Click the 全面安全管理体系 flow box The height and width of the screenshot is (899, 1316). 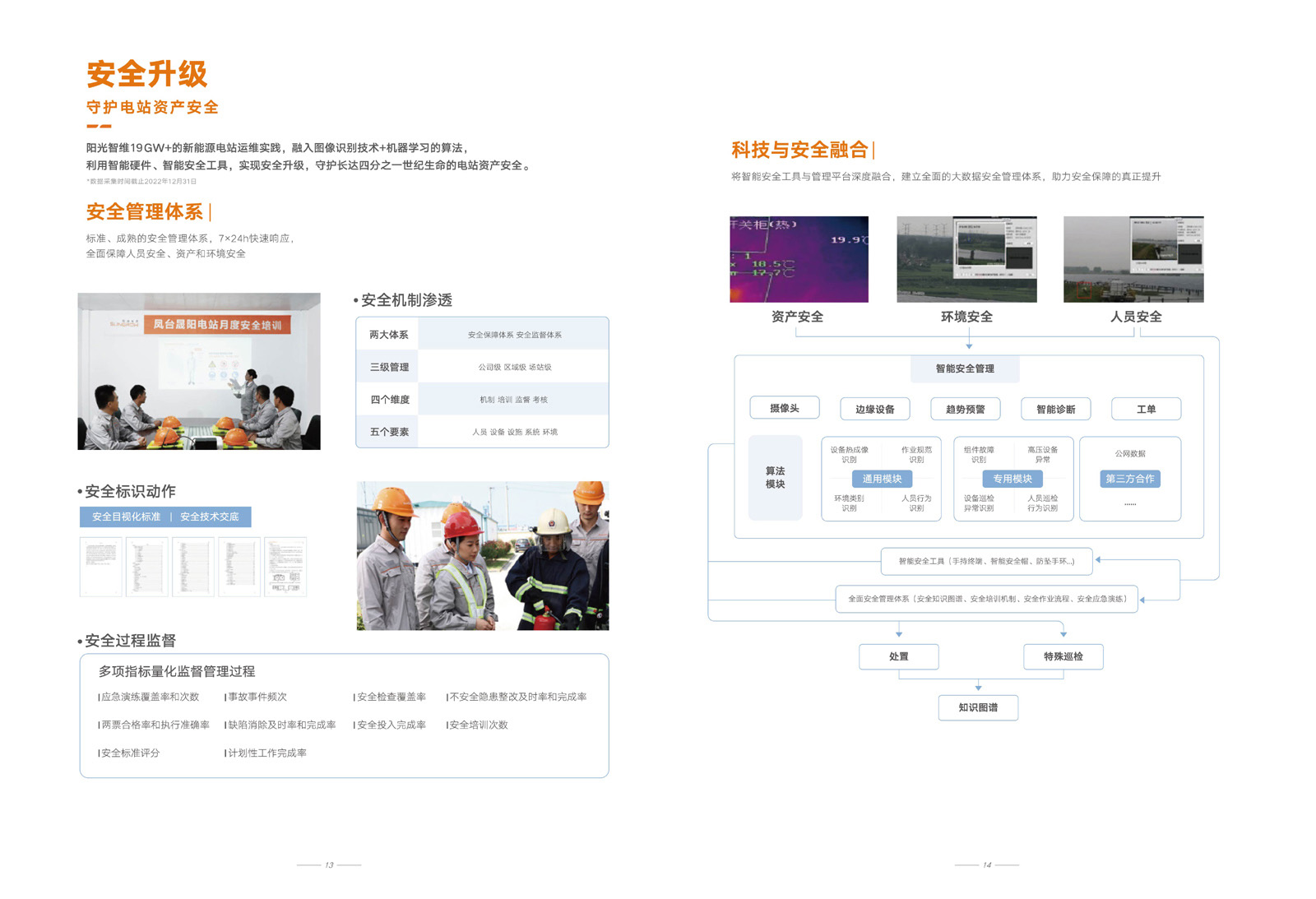coord(987,599)
